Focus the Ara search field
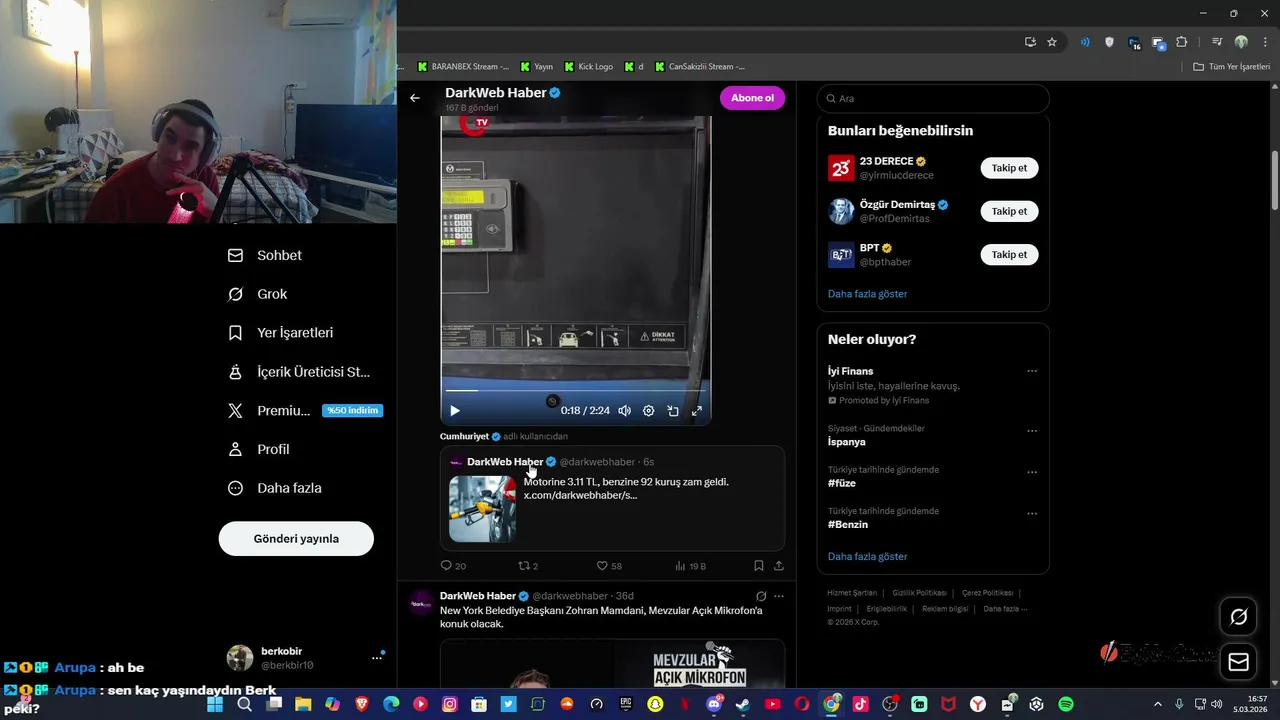The width and height of the screenshot is (1280, 720). [x=933, y=99]
